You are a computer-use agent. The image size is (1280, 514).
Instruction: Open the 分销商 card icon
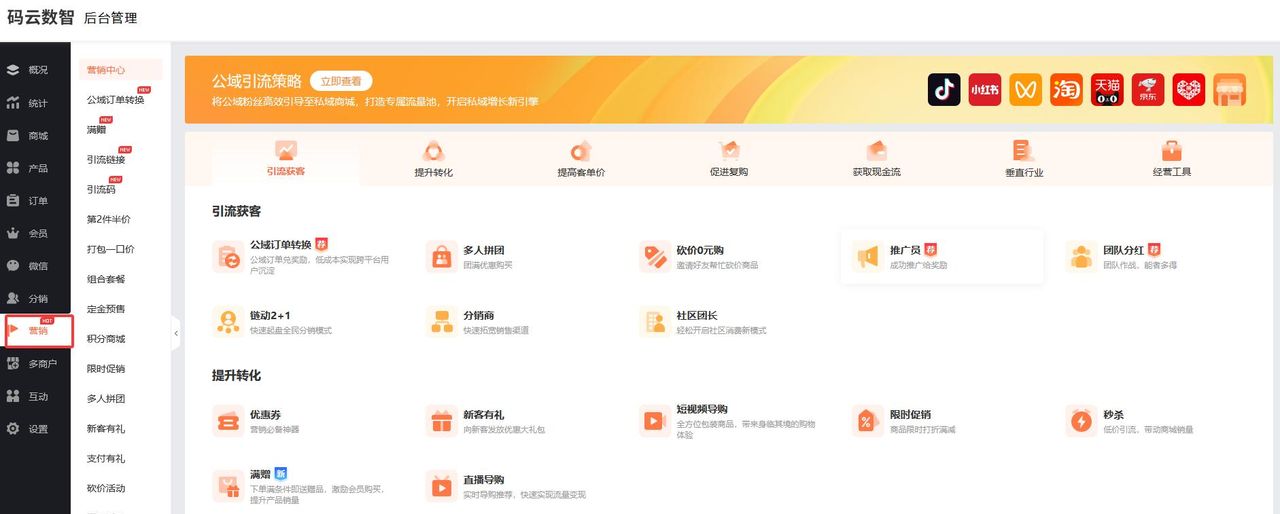(441, 322)
